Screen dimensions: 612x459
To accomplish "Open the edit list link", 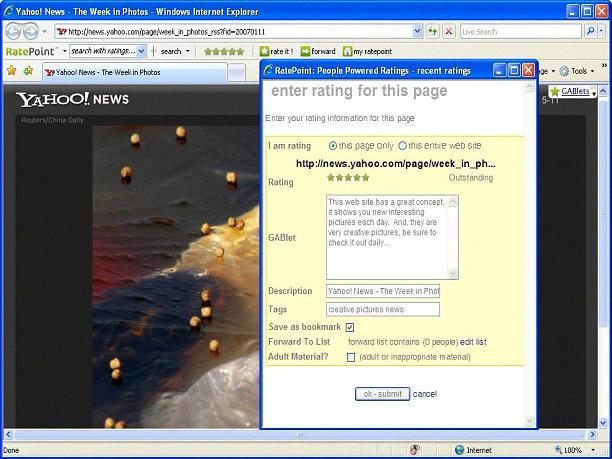I will pyautogui.click(x=473, y=342).
